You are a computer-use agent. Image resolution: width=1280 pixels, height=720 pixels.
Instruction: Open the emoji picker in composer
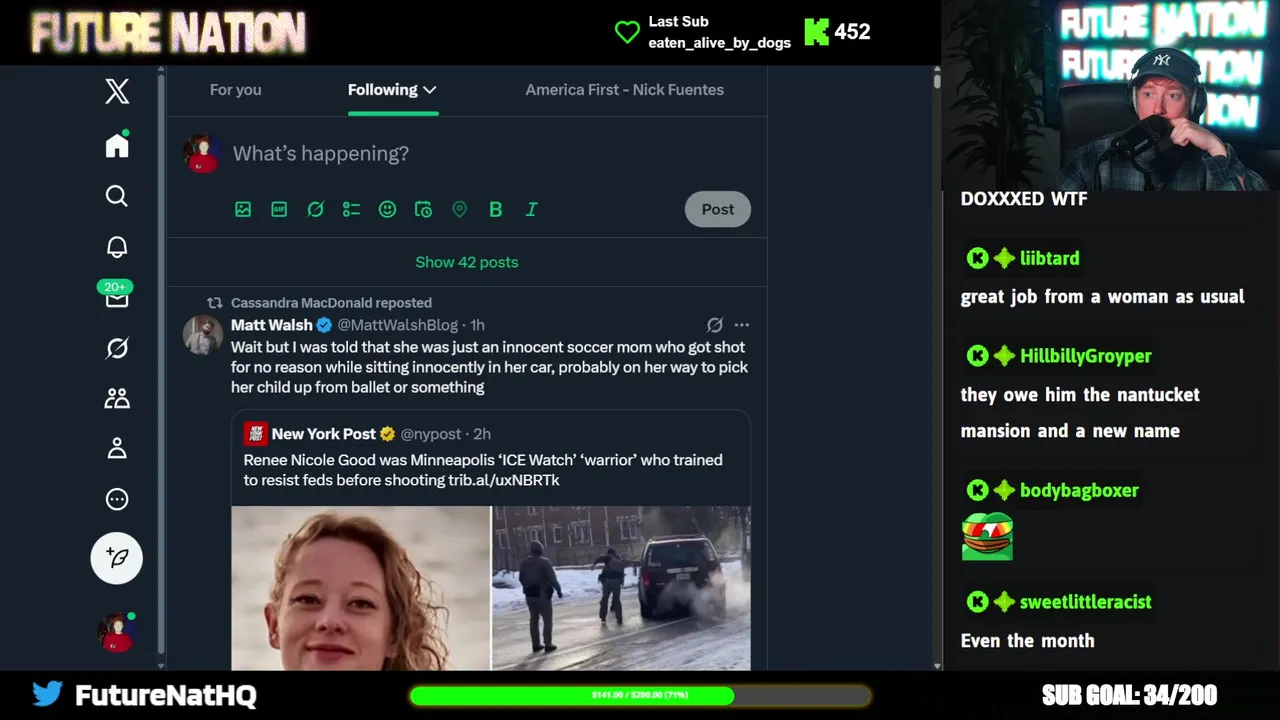pos(387,209)
